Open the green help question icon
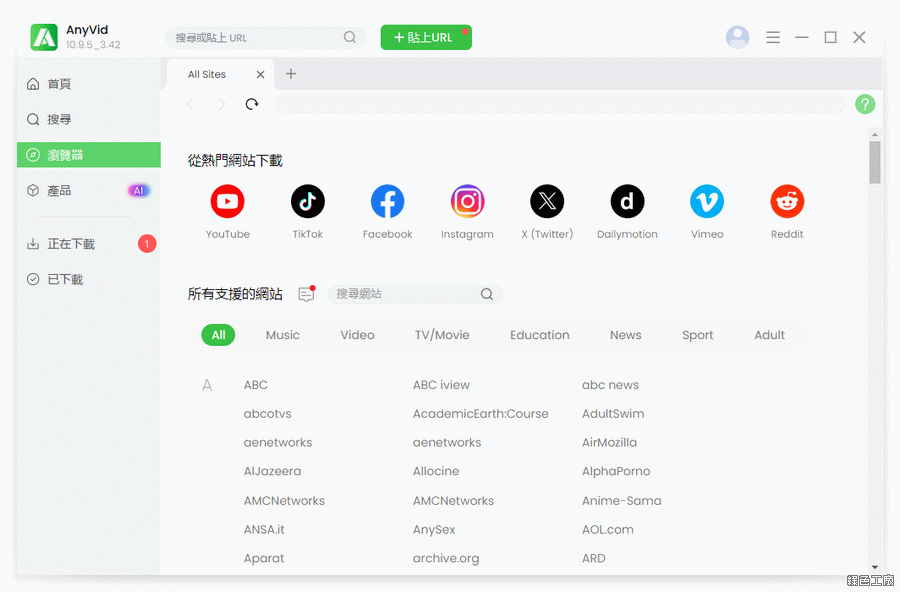900x592 pixels. click(x=865, y=104)
